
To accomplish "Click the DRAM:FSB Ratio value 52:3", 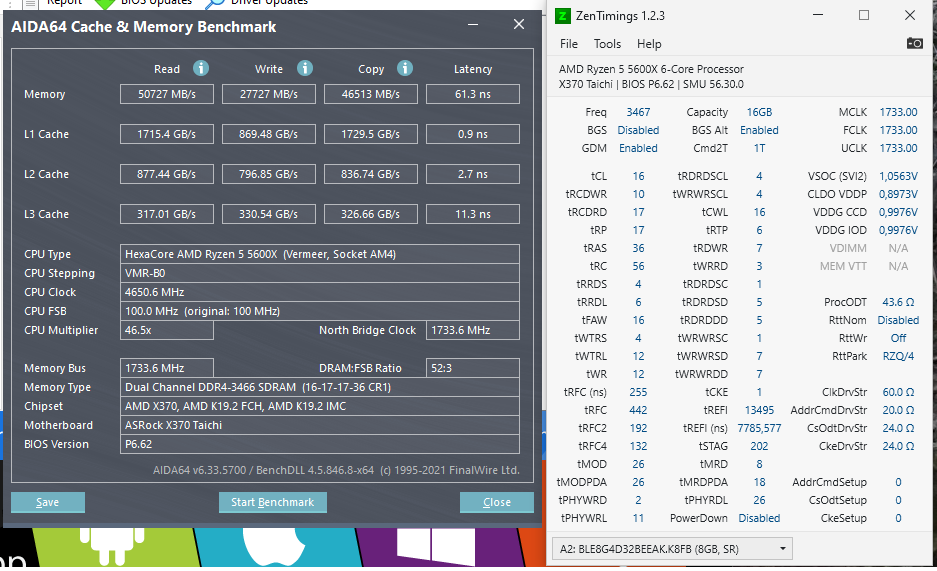I will click(473, 368).
